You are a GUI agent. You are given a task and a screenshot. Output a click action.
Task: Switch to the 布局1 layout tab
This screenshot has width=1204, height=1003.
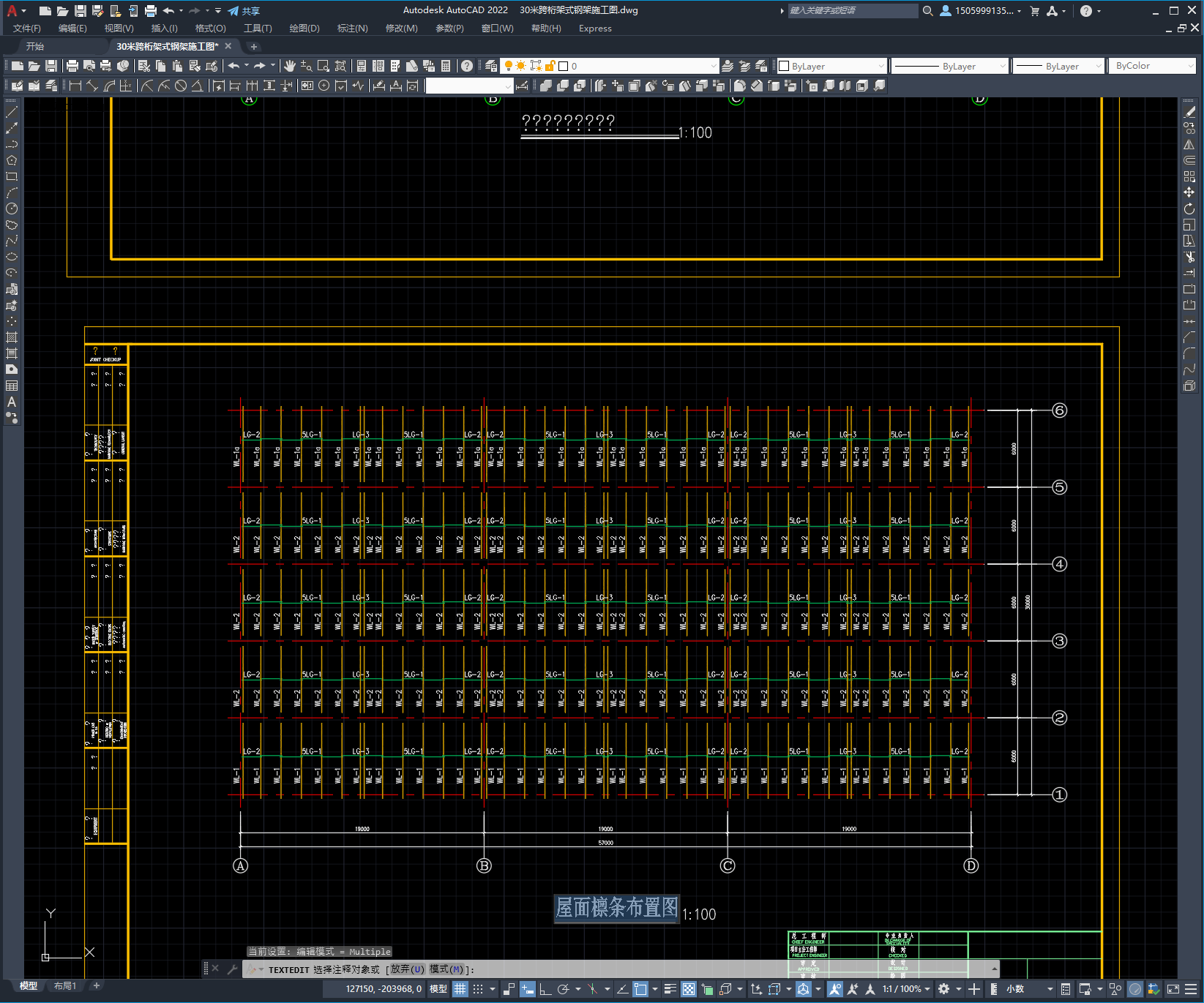click(x=64, y=985)
